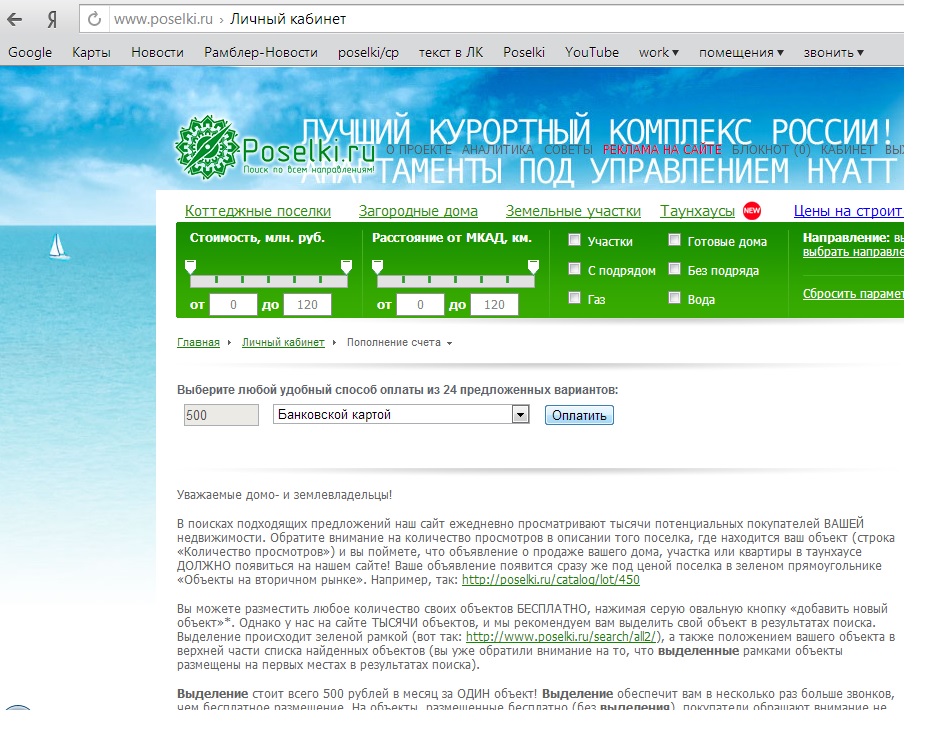Open the РЕКЛАМА НА САЙТЕ menu item
927x732 pixels.
[662, 150]
